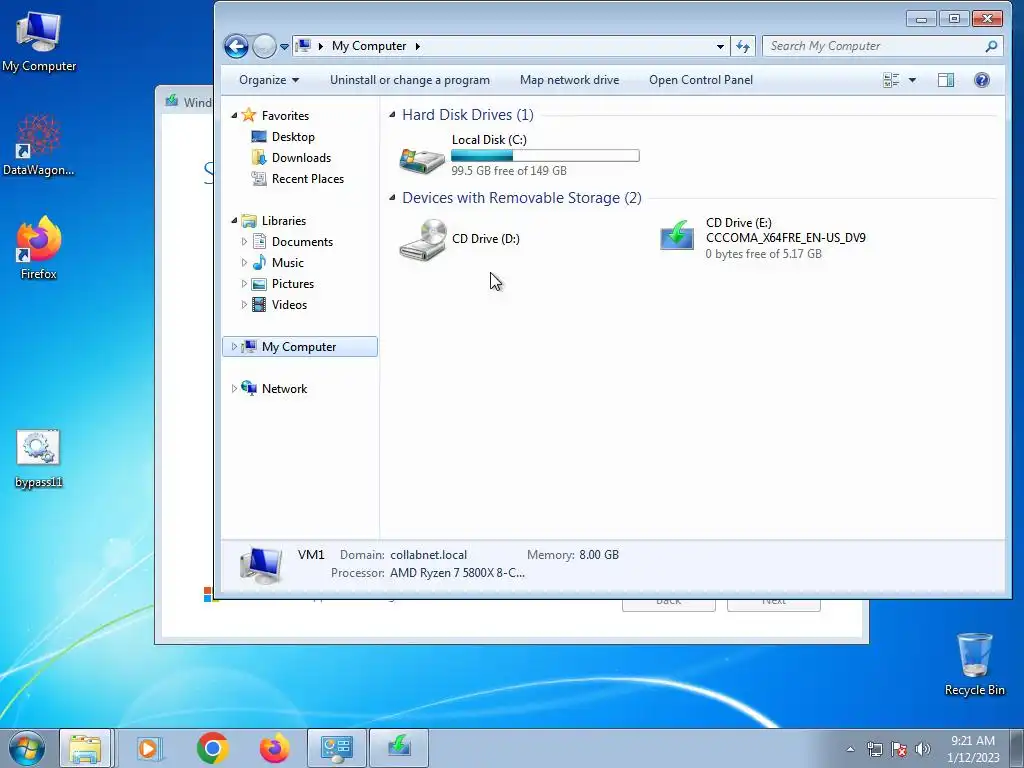Click the Local Disk usage bar

click(x=545, y=155)
